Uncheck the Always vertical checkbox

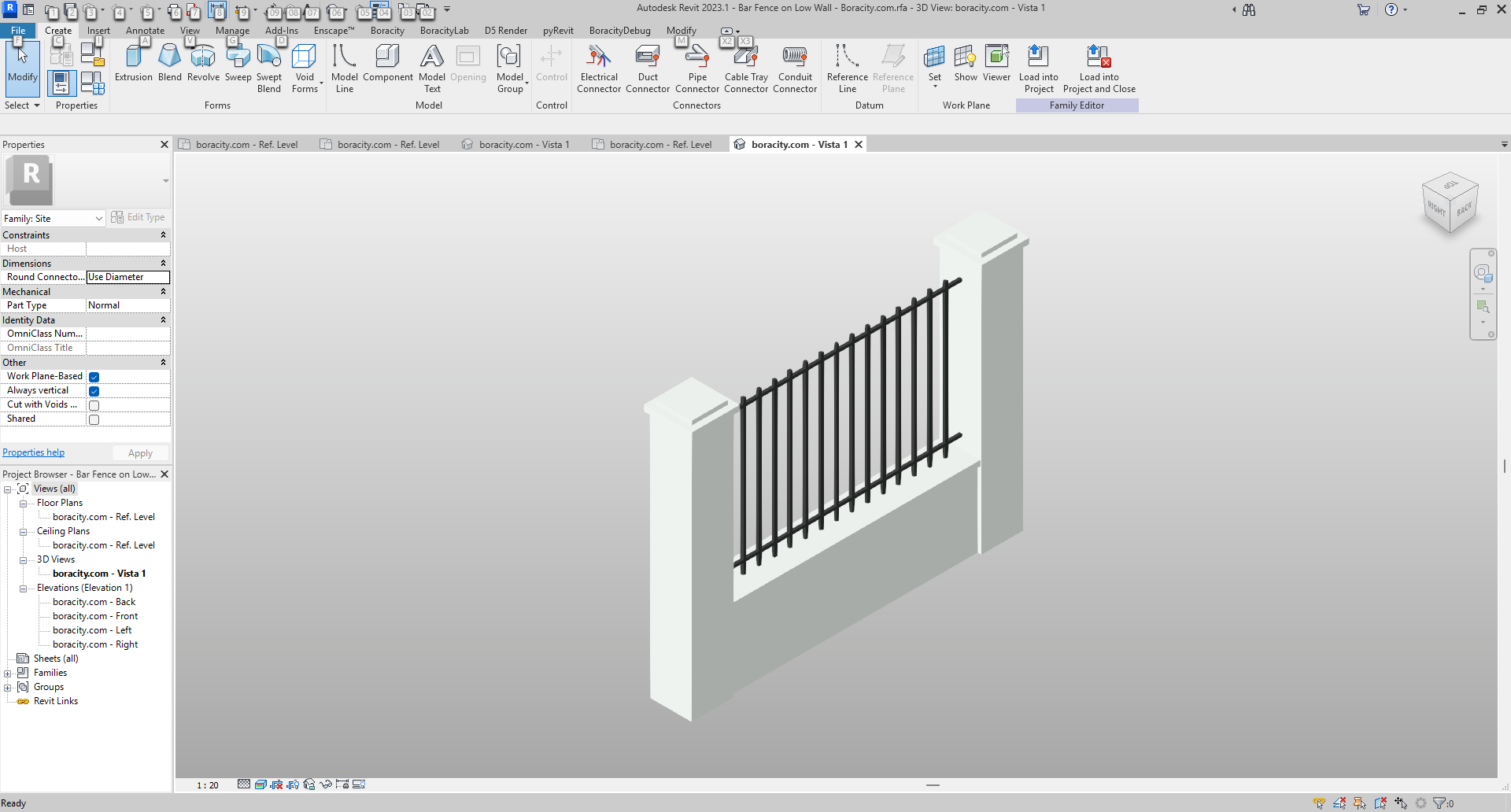[x=94, y=391]
